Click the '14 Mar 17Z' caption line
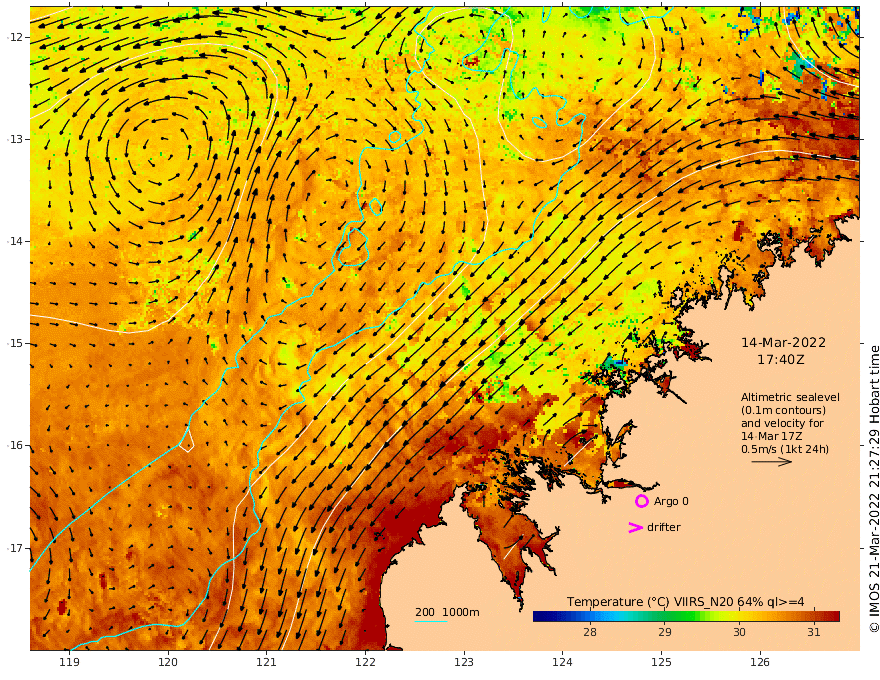The height and width of the screenshot is (680, 880). point(772,436)
